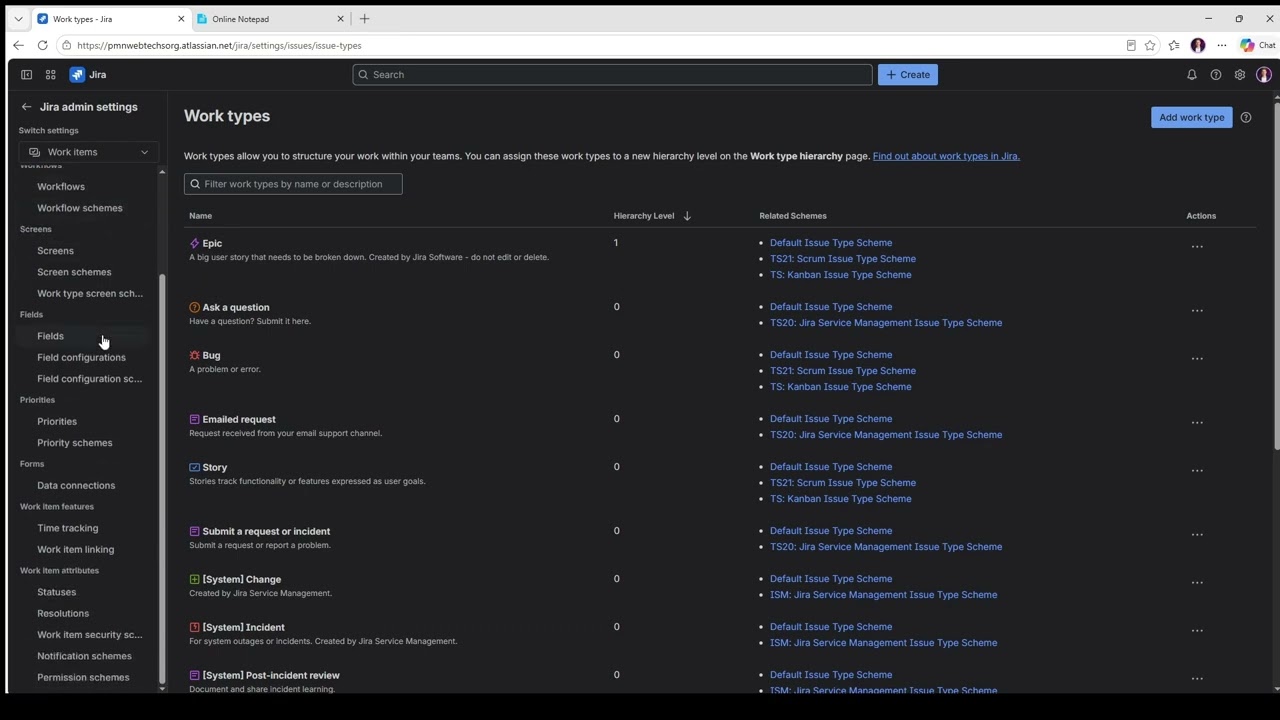Open Priority schemes in the sidebar
The height and width of the screenshot is (720, 1280).
[x=75, y=443]
